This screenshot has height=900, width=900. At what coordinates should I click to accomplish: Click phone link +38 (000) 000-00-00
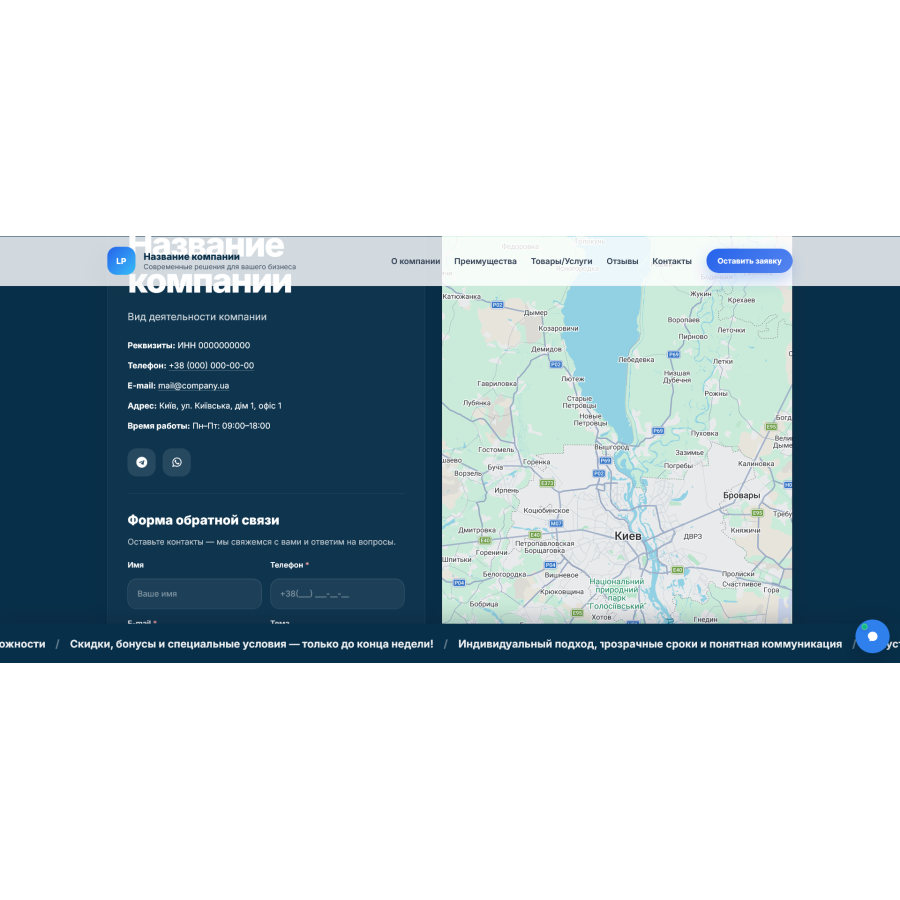[x=211, y=366]
